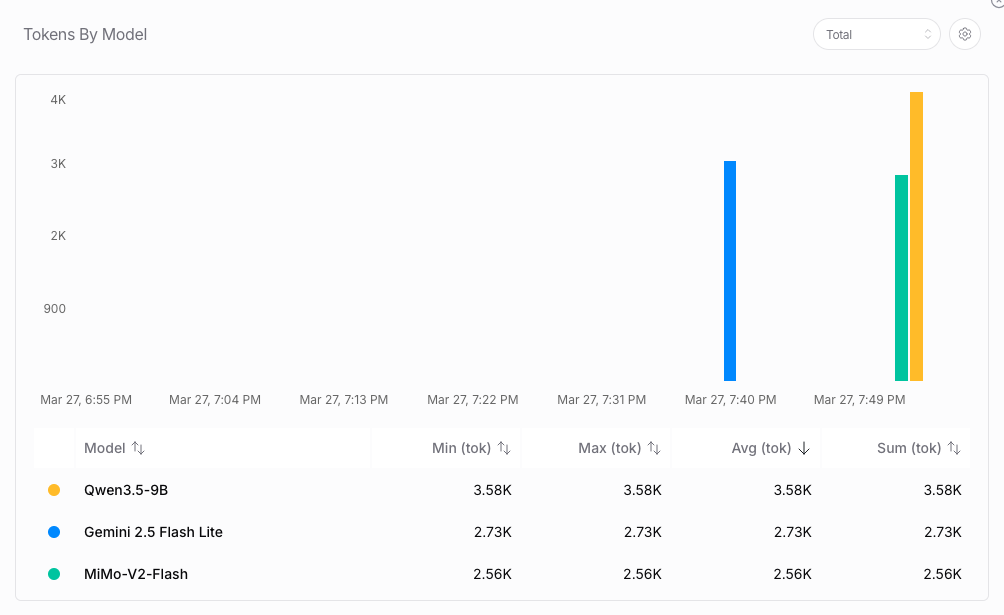Viewport: 1004px width, 615px height.
Task: Click the Mar 27, 6:55 PM axis label
Action: pos(86,400)
